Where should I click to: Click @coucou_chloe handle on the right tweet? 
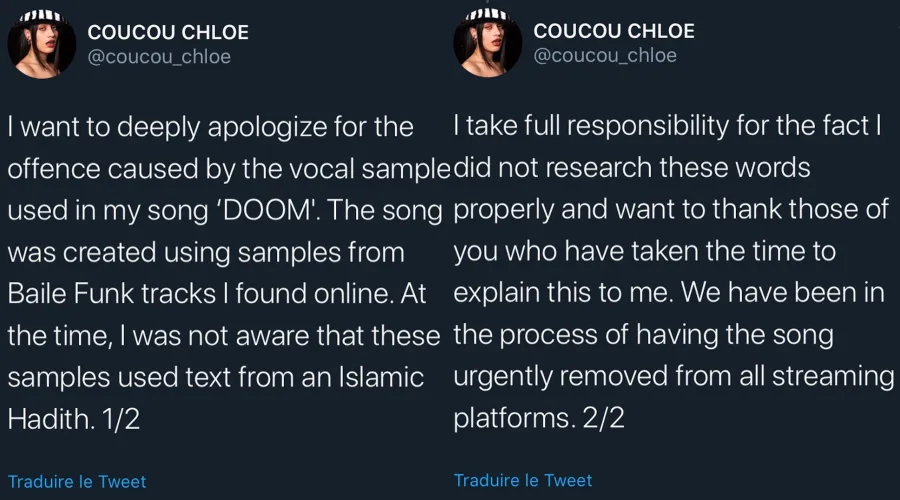click(x=605, y=55)
